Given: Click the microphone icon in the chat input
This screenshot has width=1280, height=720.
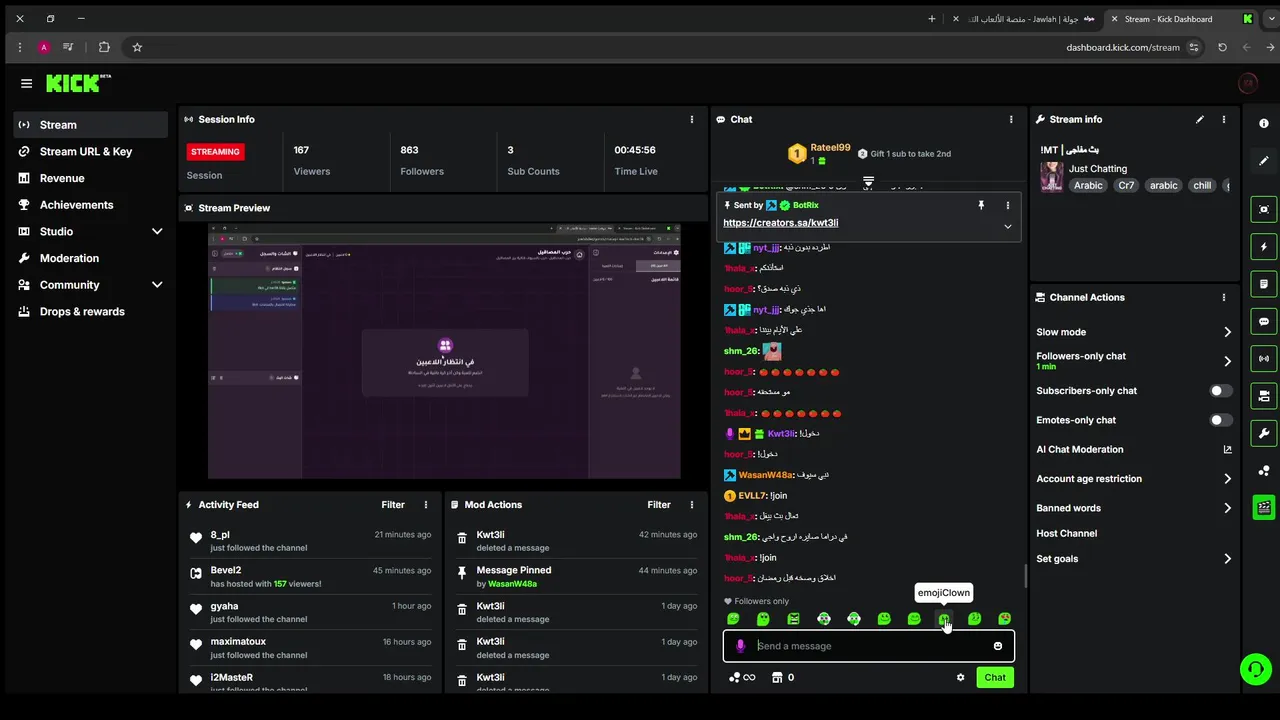Looking at the screenshot, I should (x=740, y=646).
